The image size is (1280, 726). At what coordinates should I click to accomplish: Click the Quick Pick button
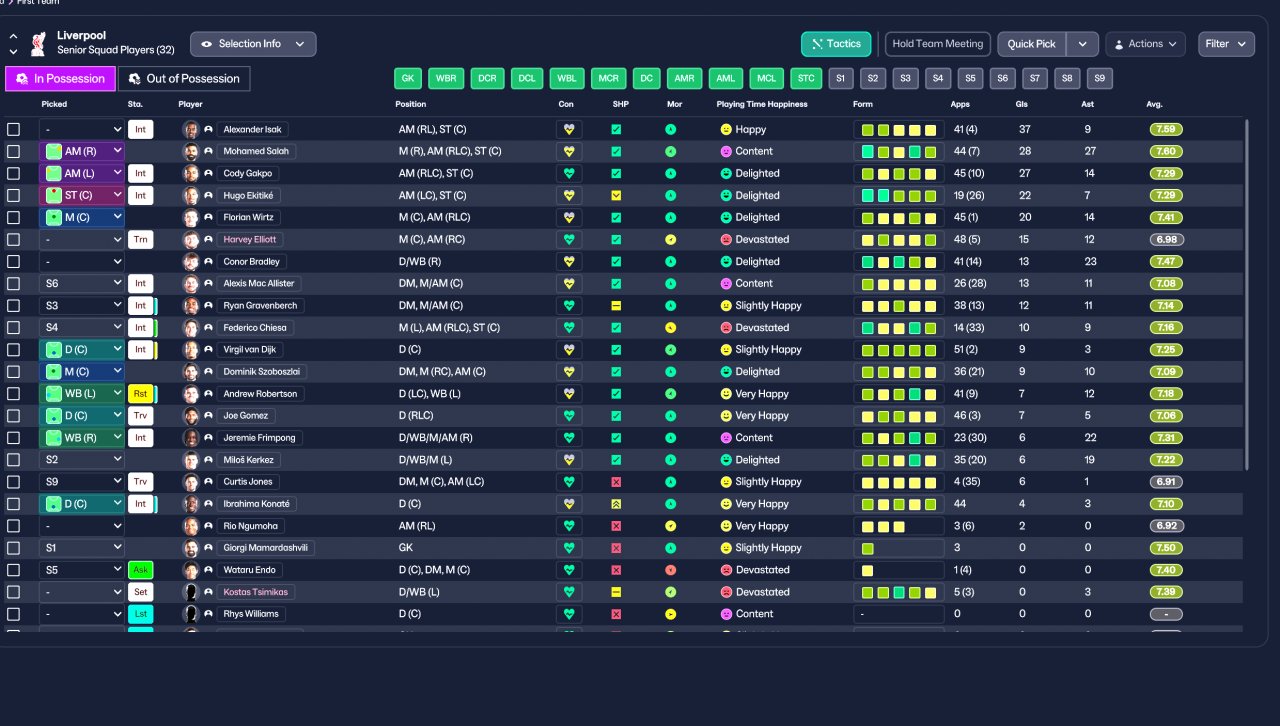point(1032,44)
